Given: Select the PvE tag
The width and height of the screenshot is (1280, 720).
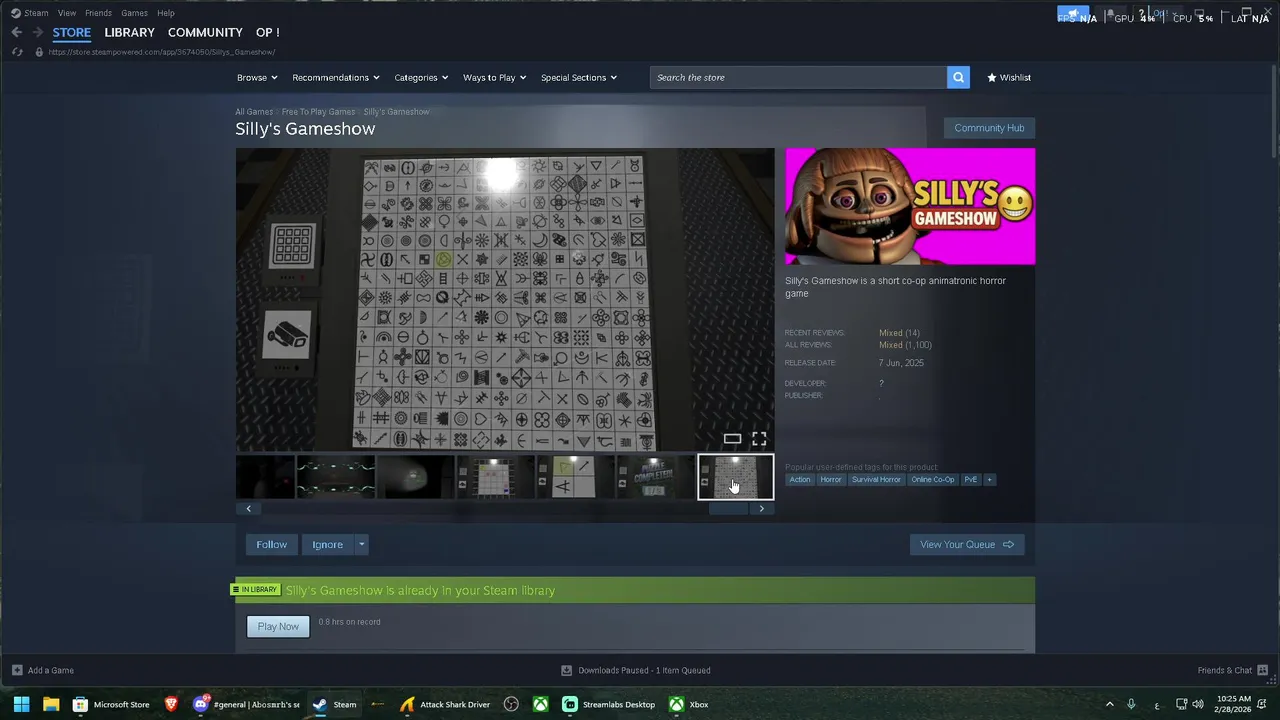Looking at the screenshot, I should tap(970, 479).
